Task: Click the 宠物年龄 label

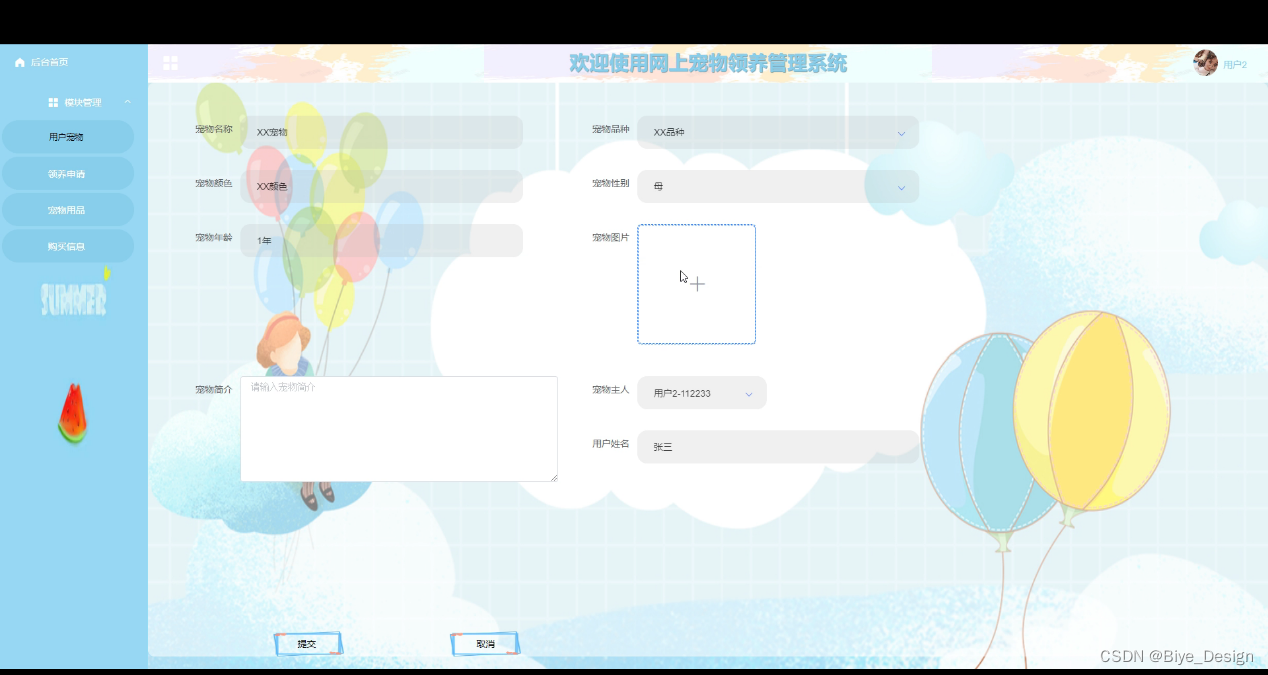Action: click(x=214, y=237)
